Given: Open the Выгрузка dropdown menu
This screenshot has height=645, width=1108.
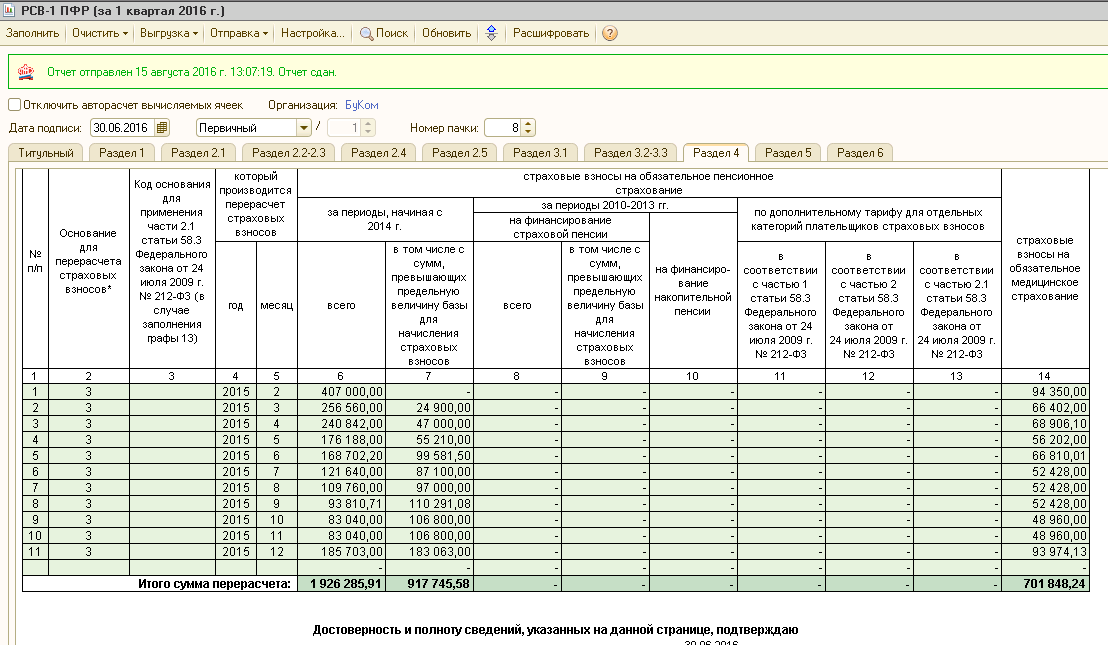Looking at the screenshot, I should point(169,33).
